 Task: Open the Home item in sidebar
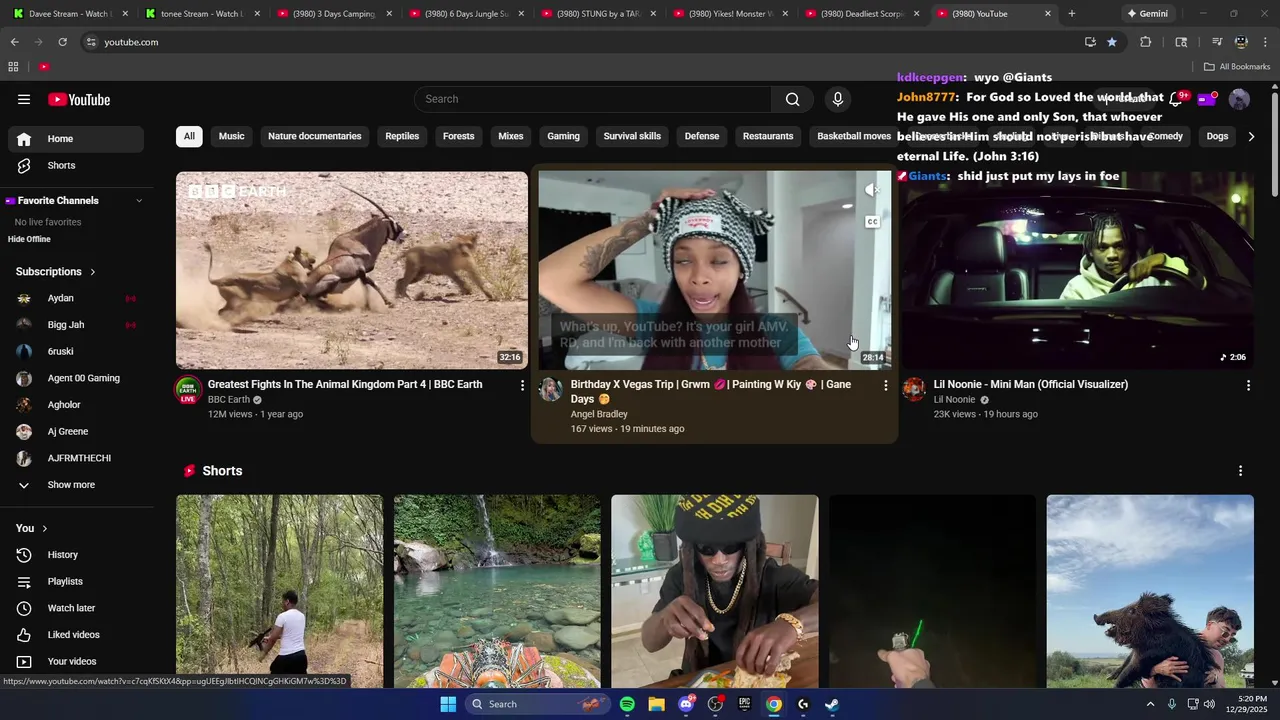point(76,139)
